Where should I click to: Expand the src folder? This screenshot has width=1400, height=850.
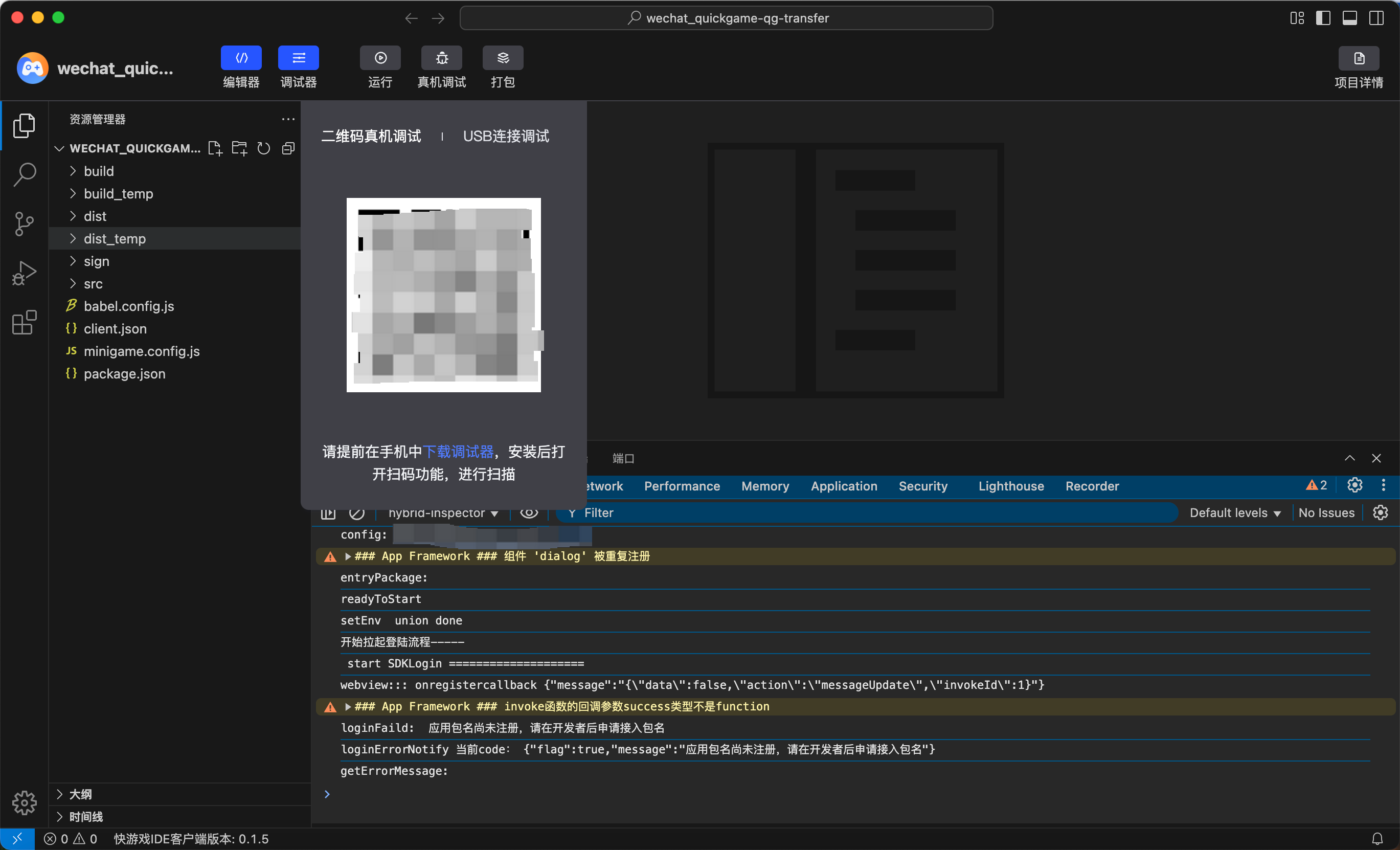[x=93, y=283]
